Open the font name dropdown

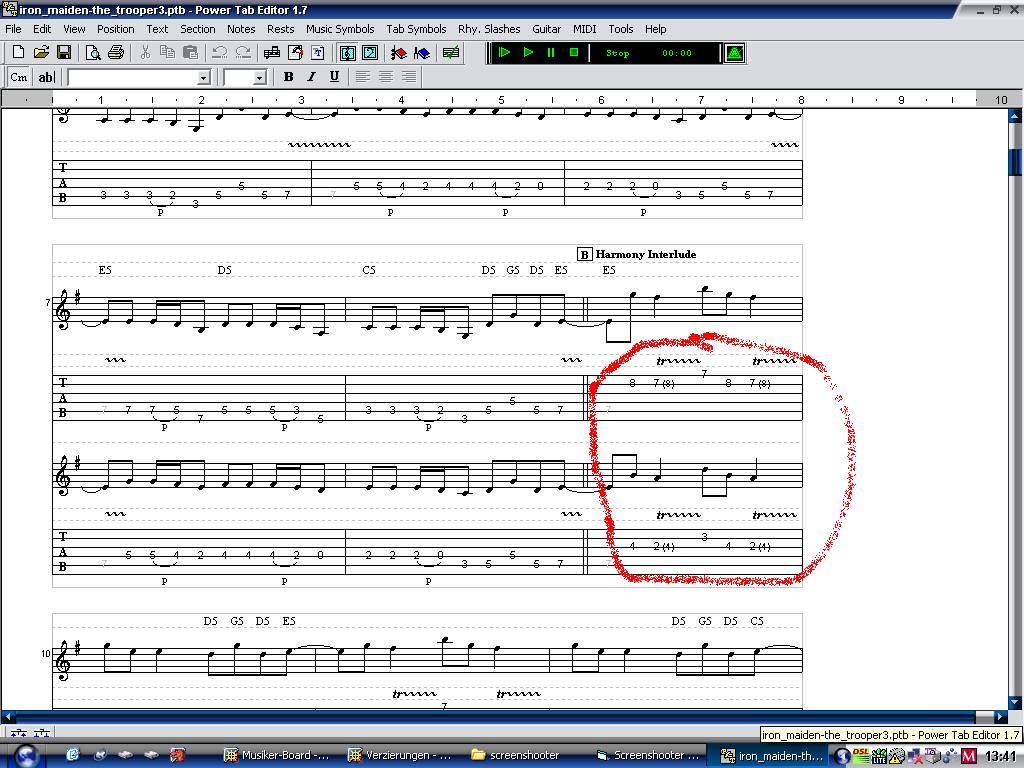[x=203, y=78]
